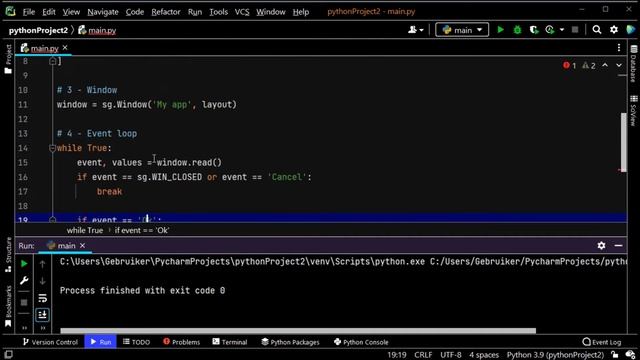Screen dimensions: 640x360
Task: Click '4 spaces' indent setting in status bar
Action: pyautogui.click(x=484, y=355)
